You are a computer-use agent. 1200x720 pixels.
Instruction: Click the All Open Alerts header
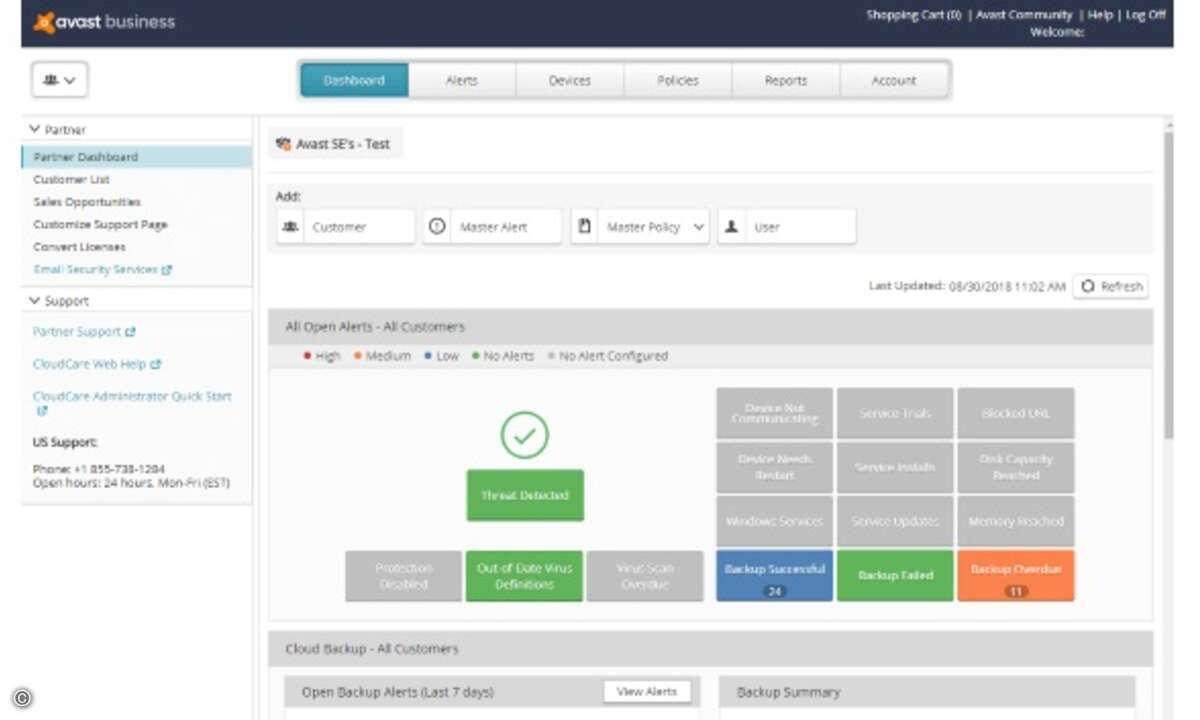(711, 327)
